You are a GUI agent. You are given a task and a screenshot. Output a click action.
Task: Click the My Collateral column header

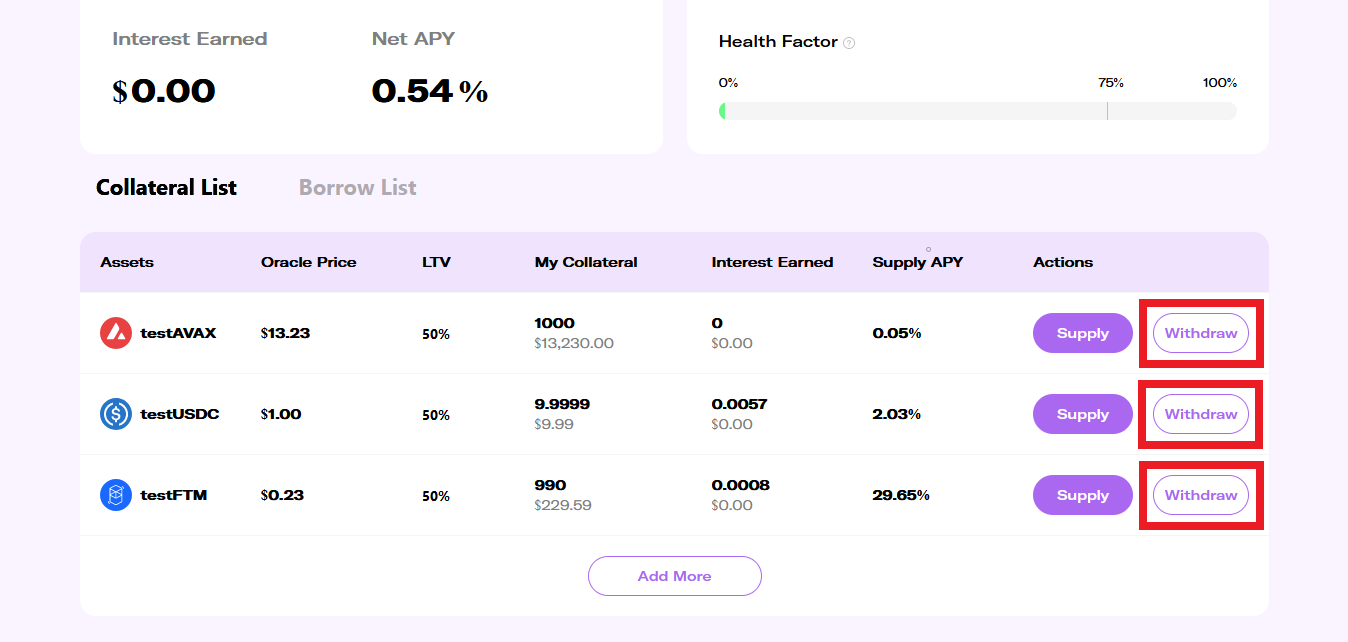(x=586, y=263)
